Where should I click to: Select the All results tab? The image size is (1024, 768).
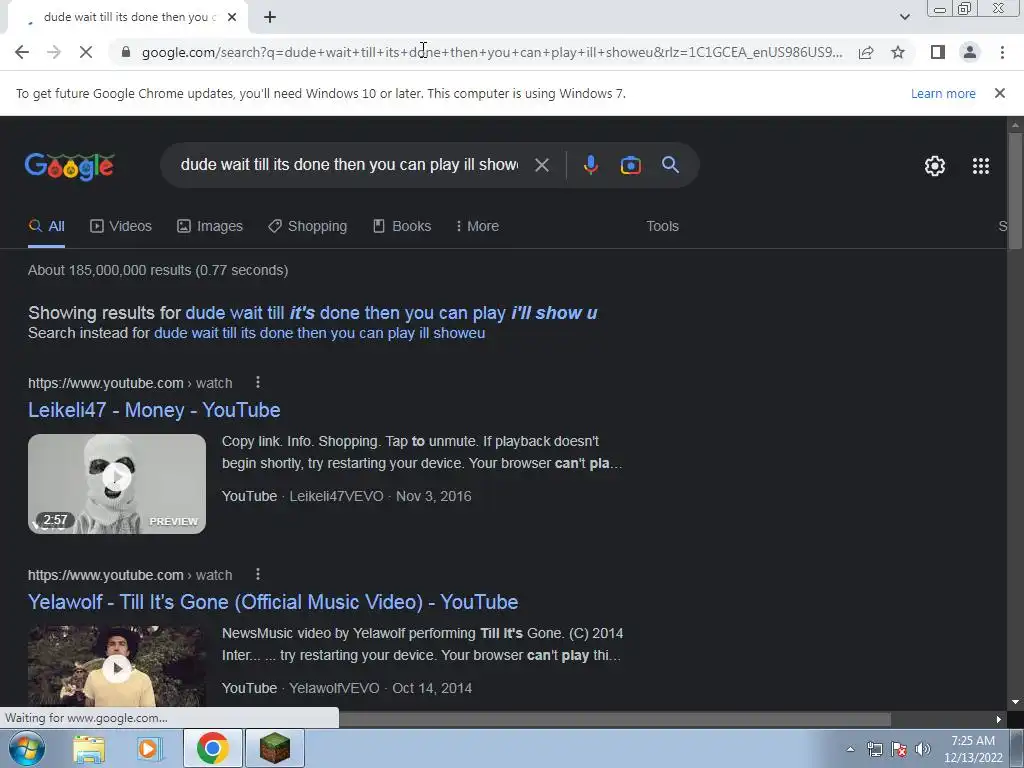tap(46, 226)
